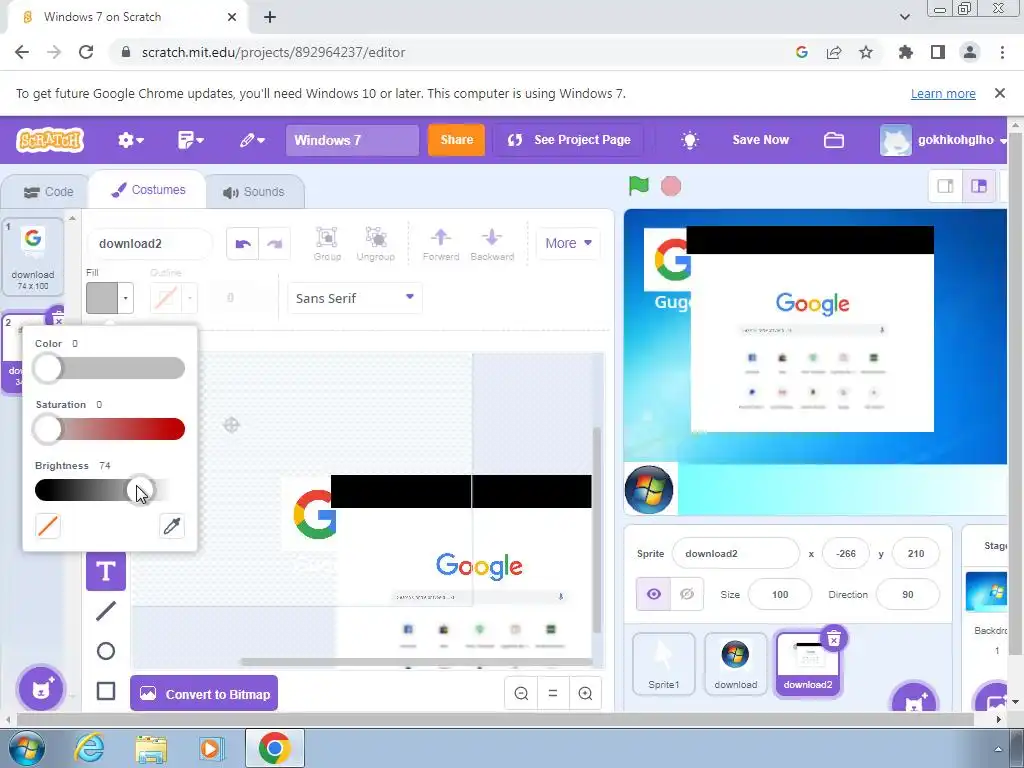The width and height of the screenshot is (1024, 768).
Task: Switch to large stage layout
Action: click(x=978, y=186)
